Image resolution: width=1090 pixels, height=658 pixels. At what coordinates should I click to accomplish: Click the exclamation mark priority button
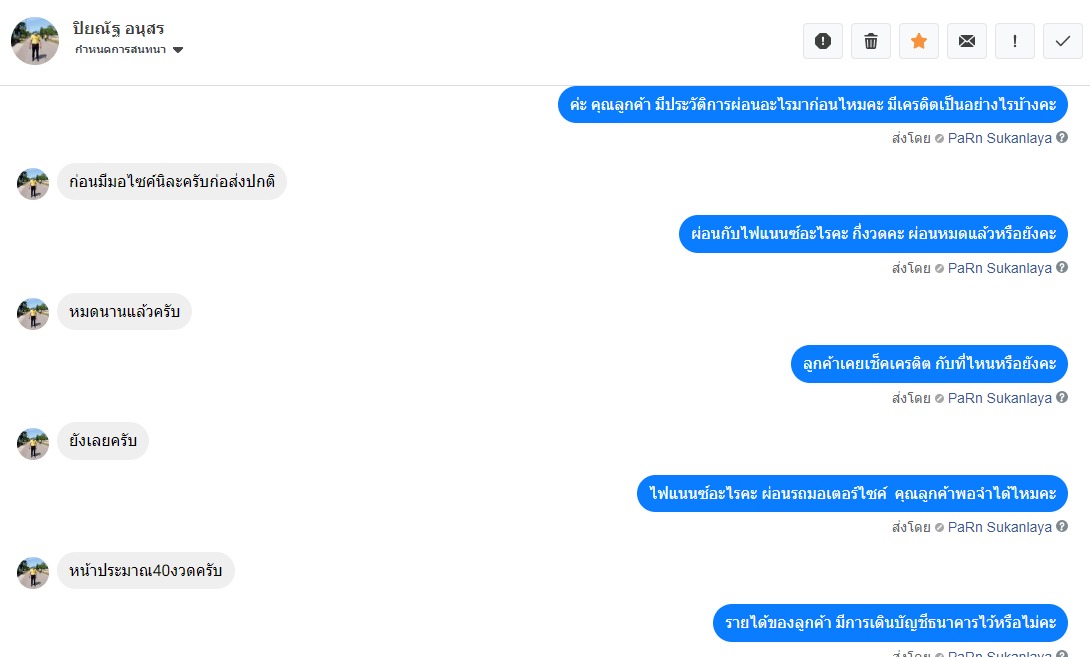click(x=1015, y=41)
